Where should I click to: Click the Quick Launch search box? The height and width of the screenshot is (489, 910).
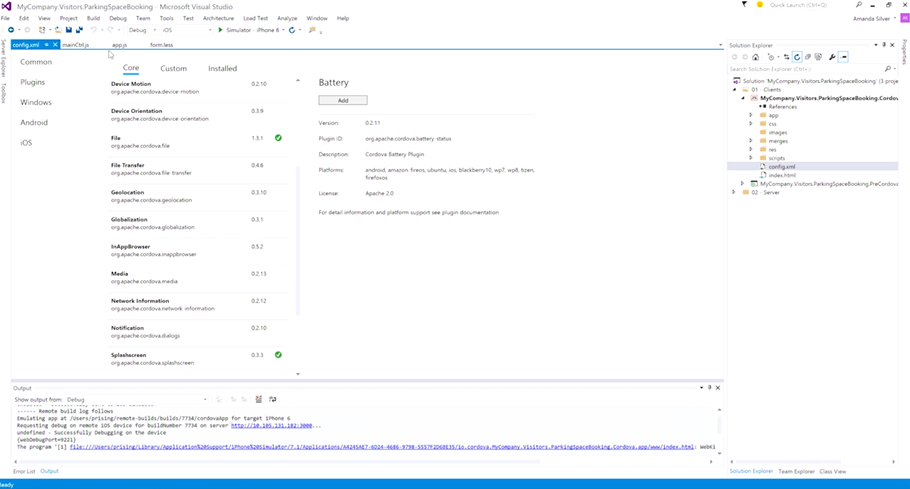810,5
